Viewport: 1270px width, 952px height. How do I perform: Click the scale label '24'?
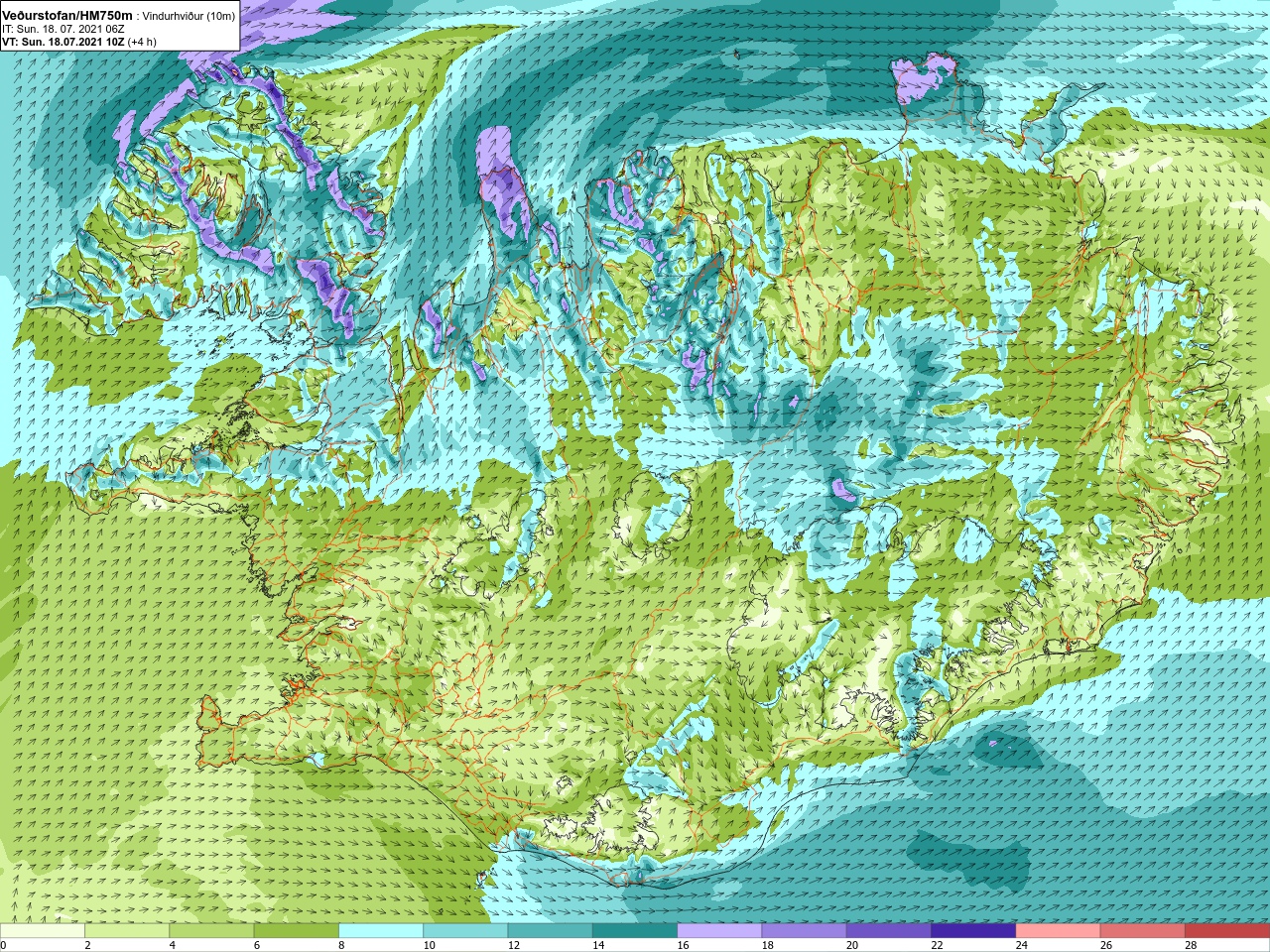(x=1022, y=945)
